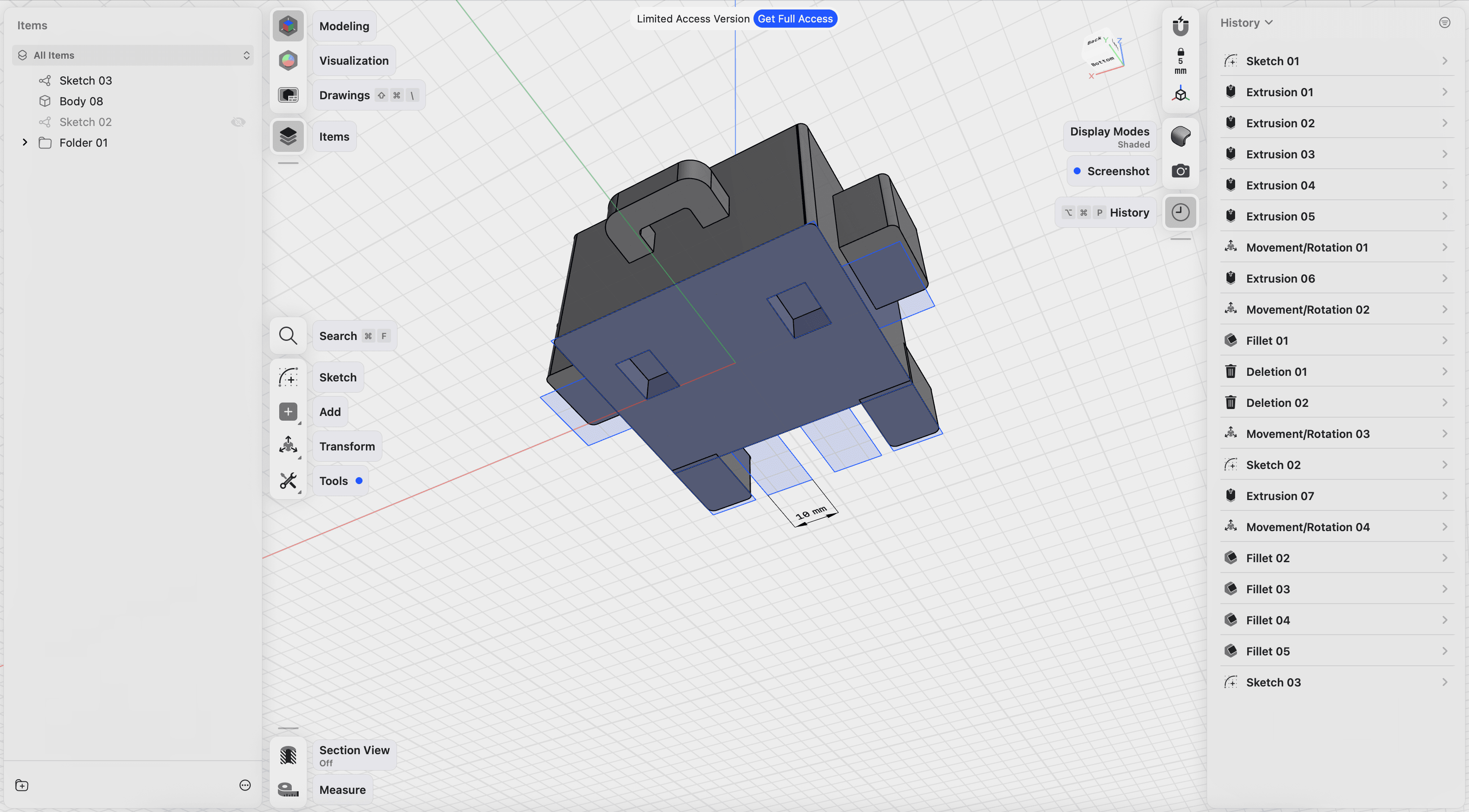Viewport: 1469px width, 812px height.
Task: Select Extrusion 07 history step
Action: point(1337,495)
